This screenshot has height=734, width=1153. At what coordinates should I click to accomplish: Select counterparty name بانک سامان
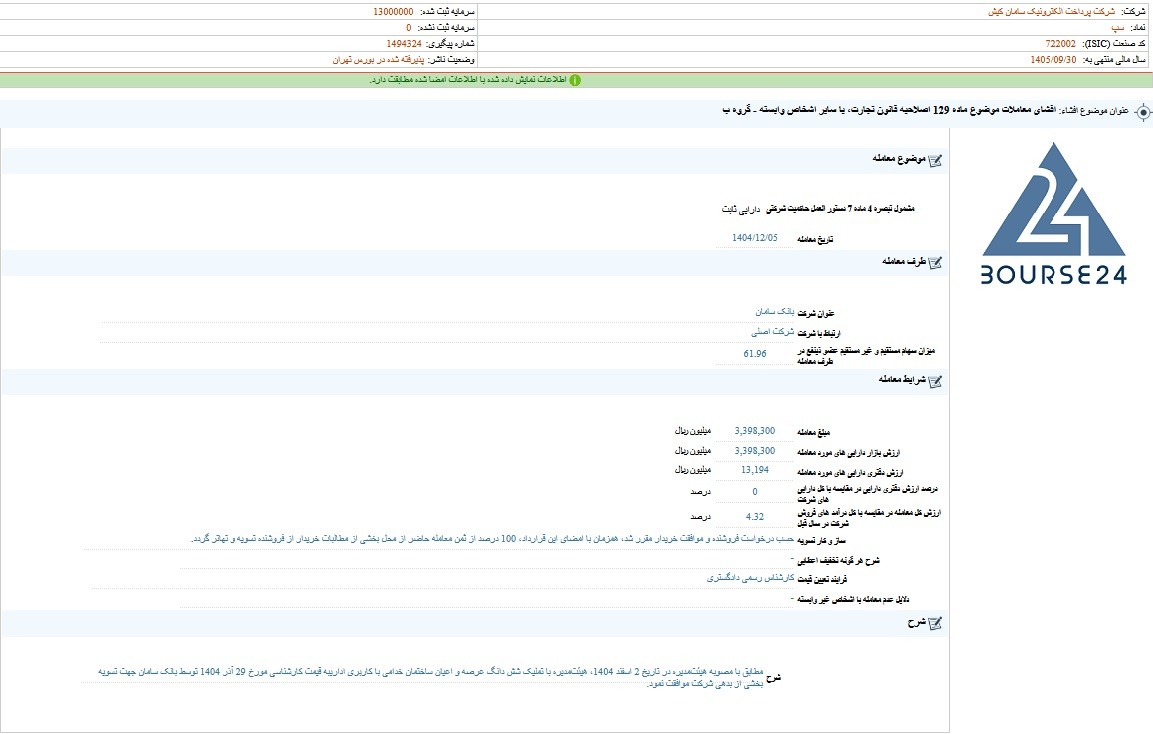pyautogui.click(x=774, y=313)
